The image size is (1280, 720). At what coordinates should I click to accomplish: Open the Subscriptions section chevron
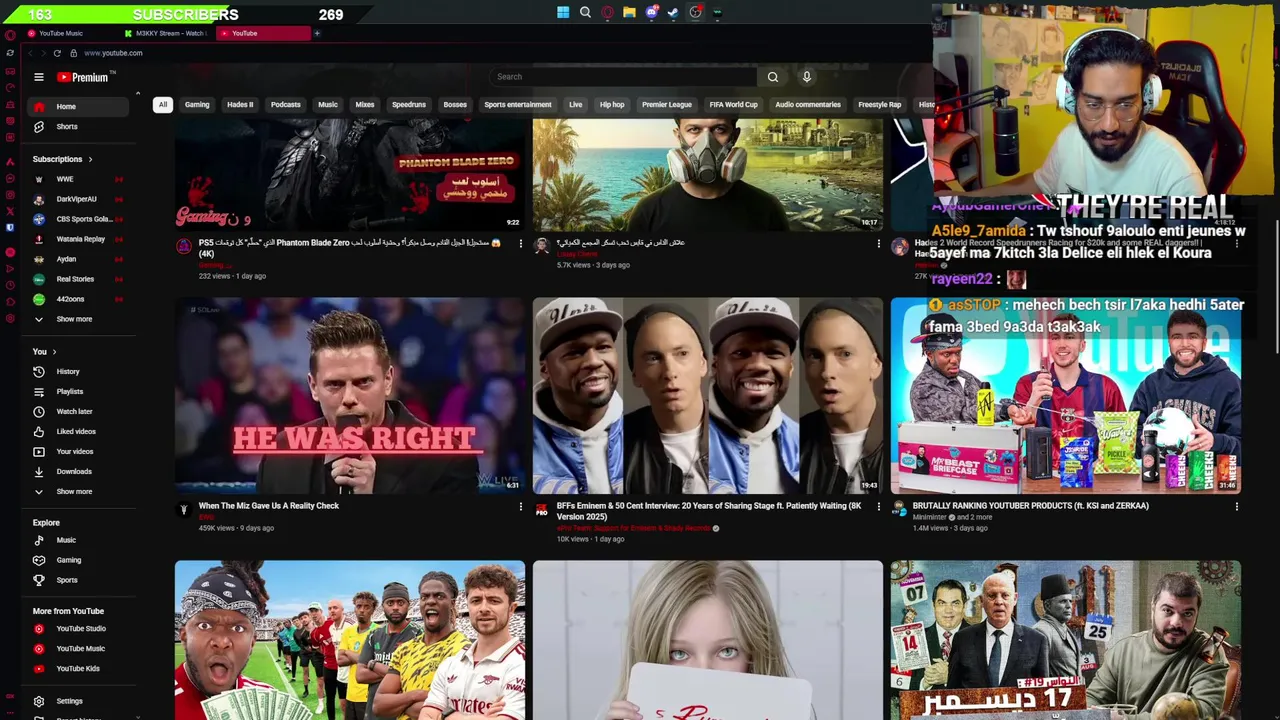coord(90,159)
